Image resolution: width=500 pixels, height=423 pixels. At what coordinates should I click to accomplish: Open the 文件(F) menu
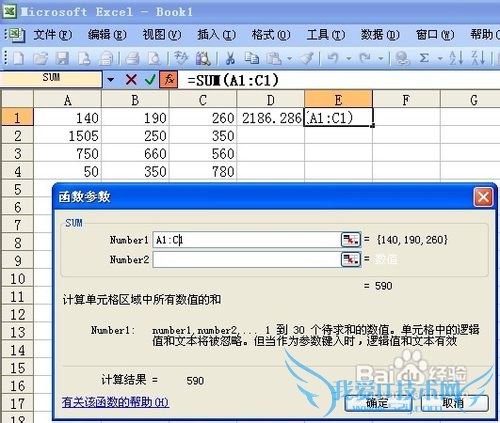click(53, 35)
